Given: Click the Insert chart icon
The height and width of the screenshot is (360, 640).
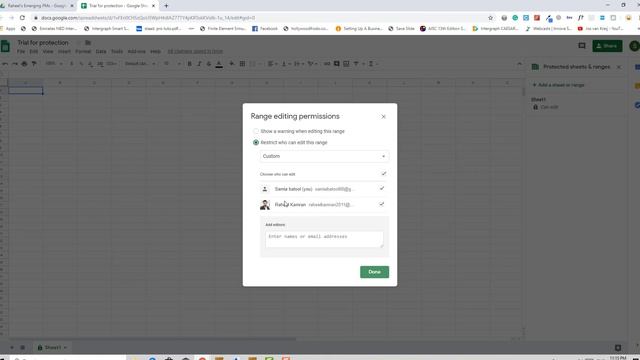Looking at the screenshot, I should [346, 64].
